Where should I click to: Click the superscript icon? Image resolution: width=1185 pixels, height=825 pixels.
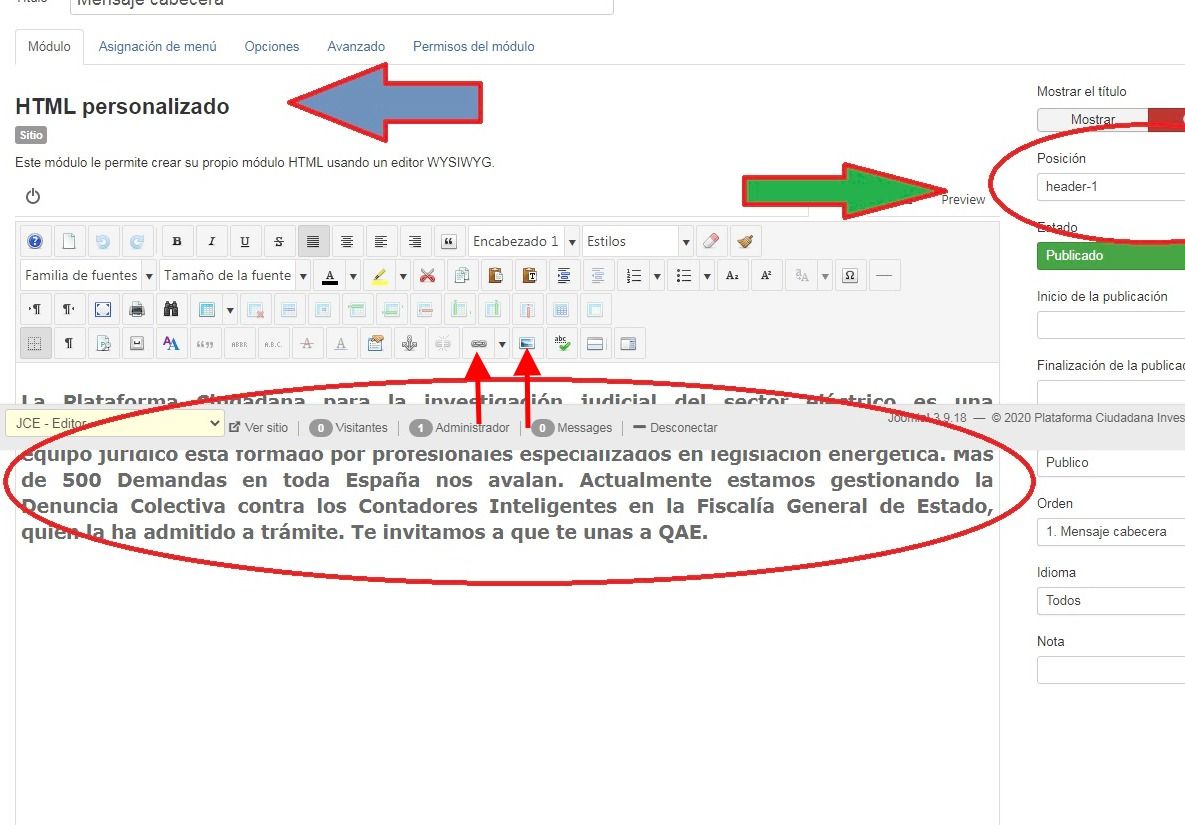[766, 276]
